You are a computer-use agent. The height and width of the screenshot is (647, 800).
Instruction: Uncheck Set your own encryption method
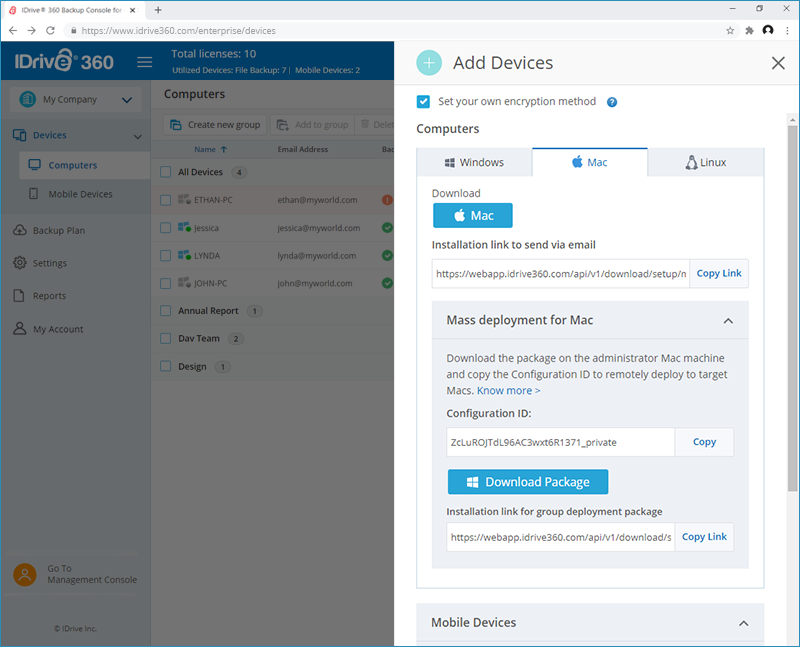click(x=423, y=102)
